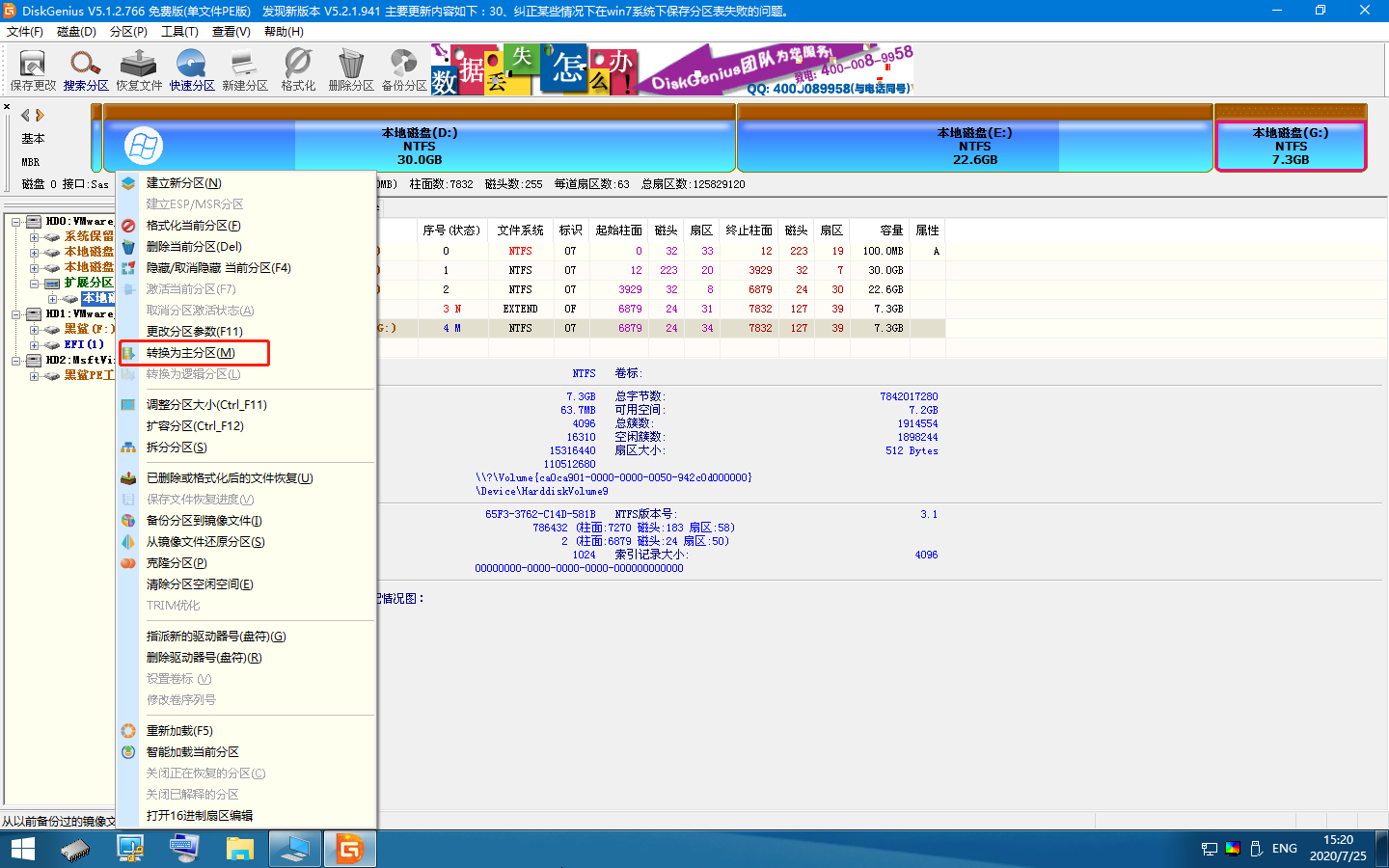Expand the 黑鲨PE partition tree node

(x=34, y=376)
